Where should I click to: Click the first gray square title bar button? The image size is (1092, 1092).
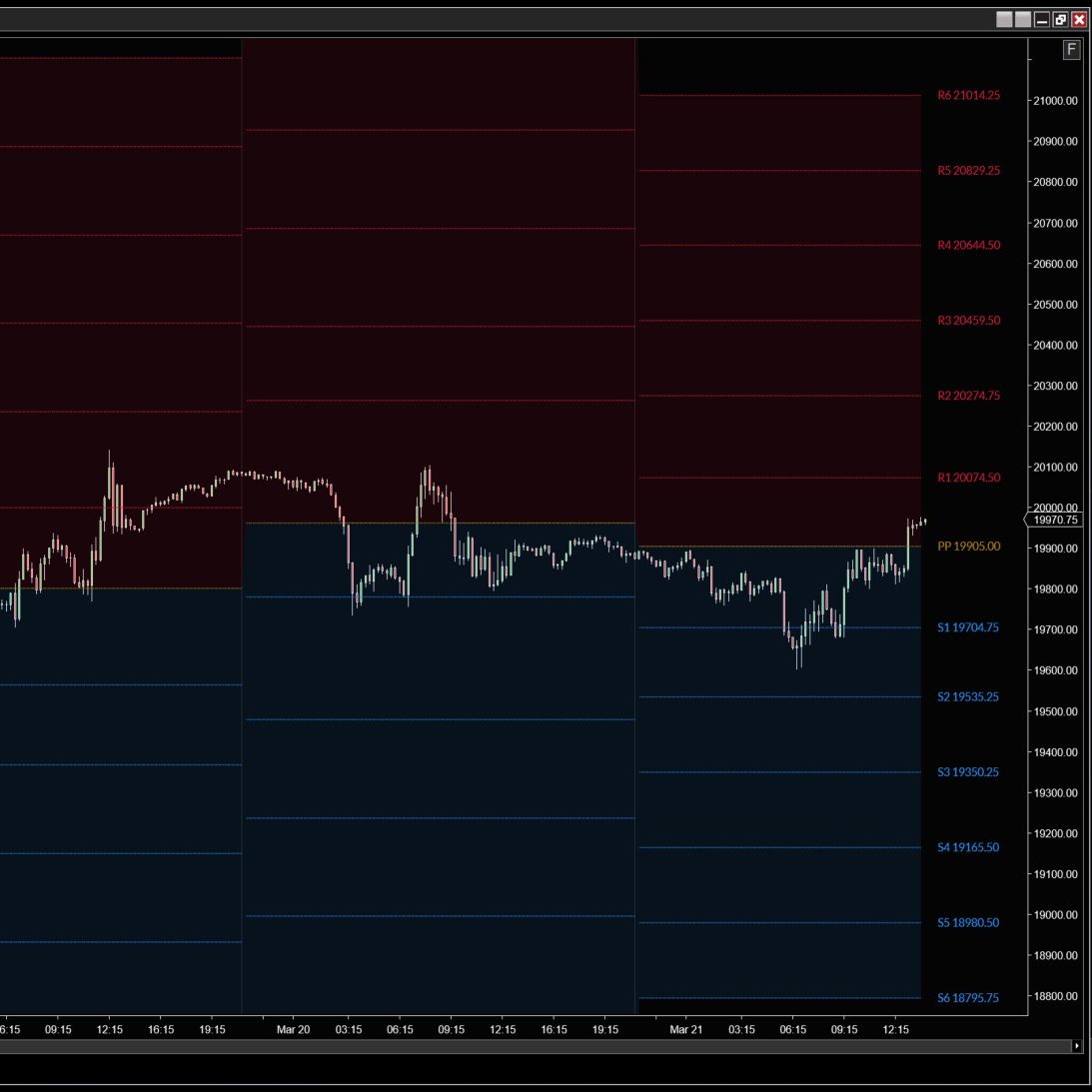(x=1004, y=20)
